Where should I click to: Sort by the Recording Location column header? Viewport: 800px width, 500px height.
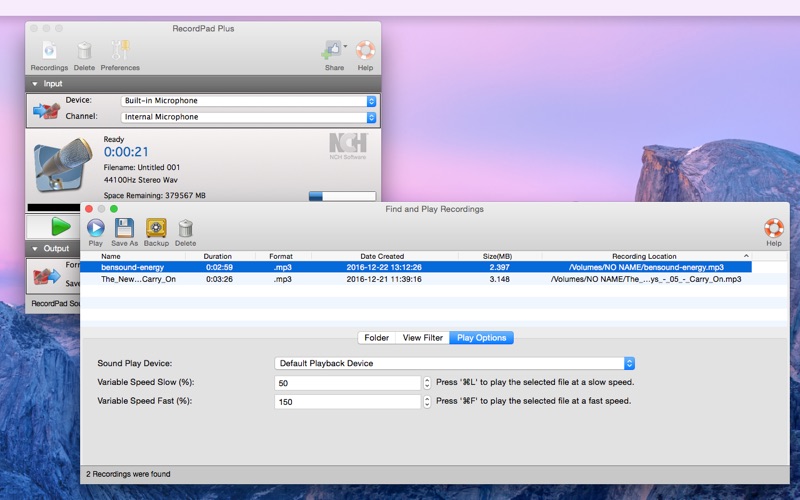[644, 256]
